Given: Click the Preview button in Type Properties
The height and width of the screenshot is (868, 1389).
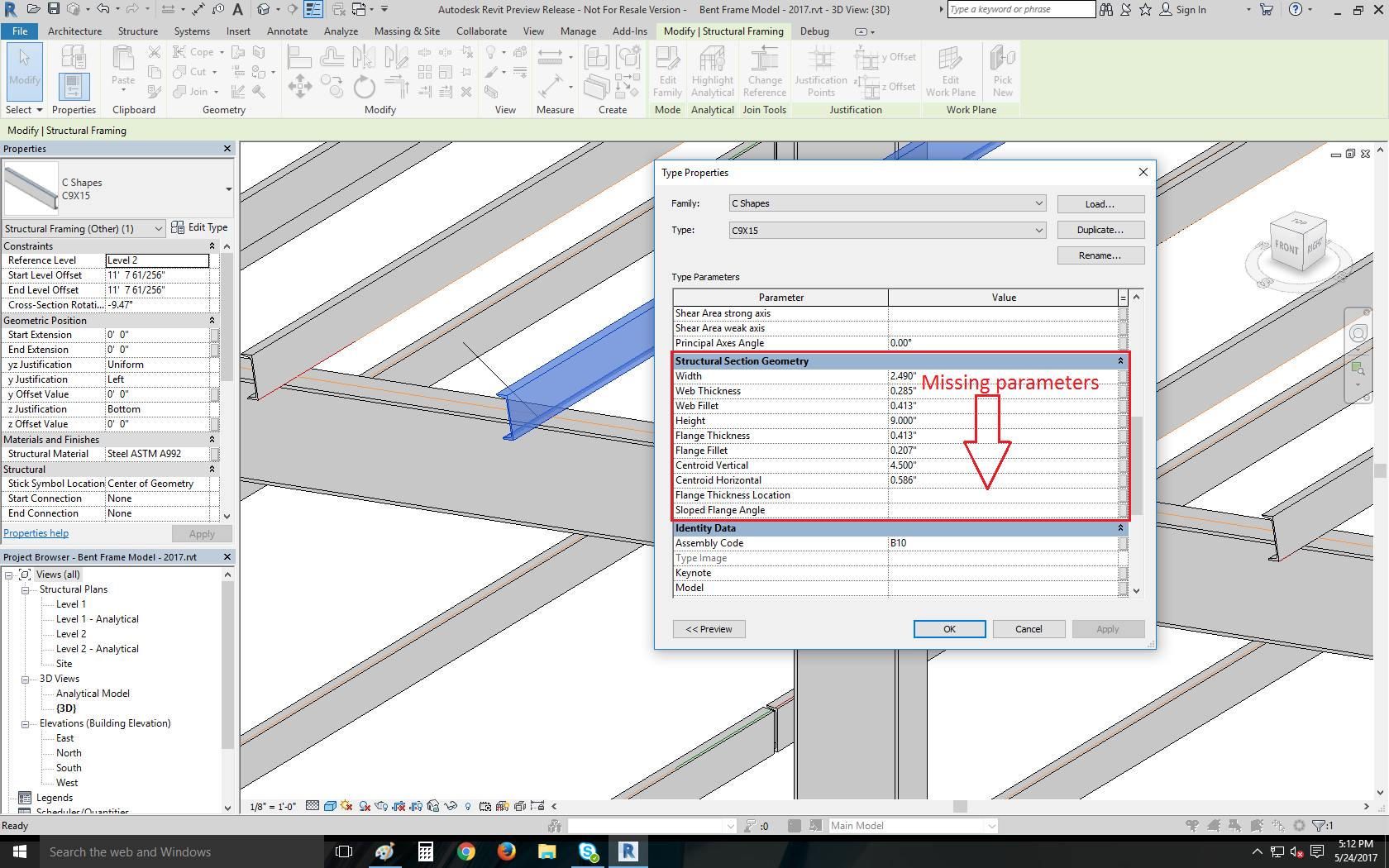Looking at the screenshot, I should tap(709, 628).
